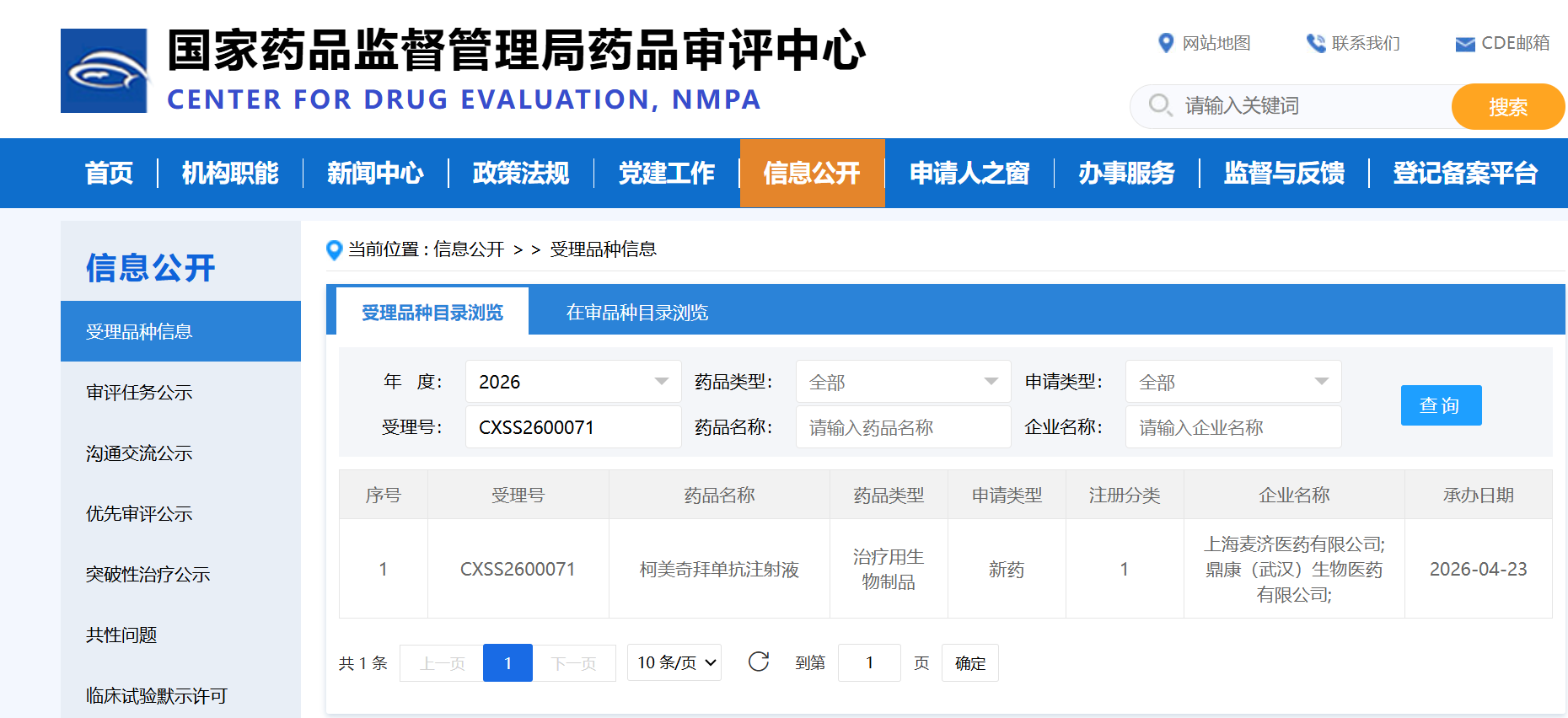Click the refresh icon in pagination bar
Screen dimensions: 1568x718
coord(759,662)
